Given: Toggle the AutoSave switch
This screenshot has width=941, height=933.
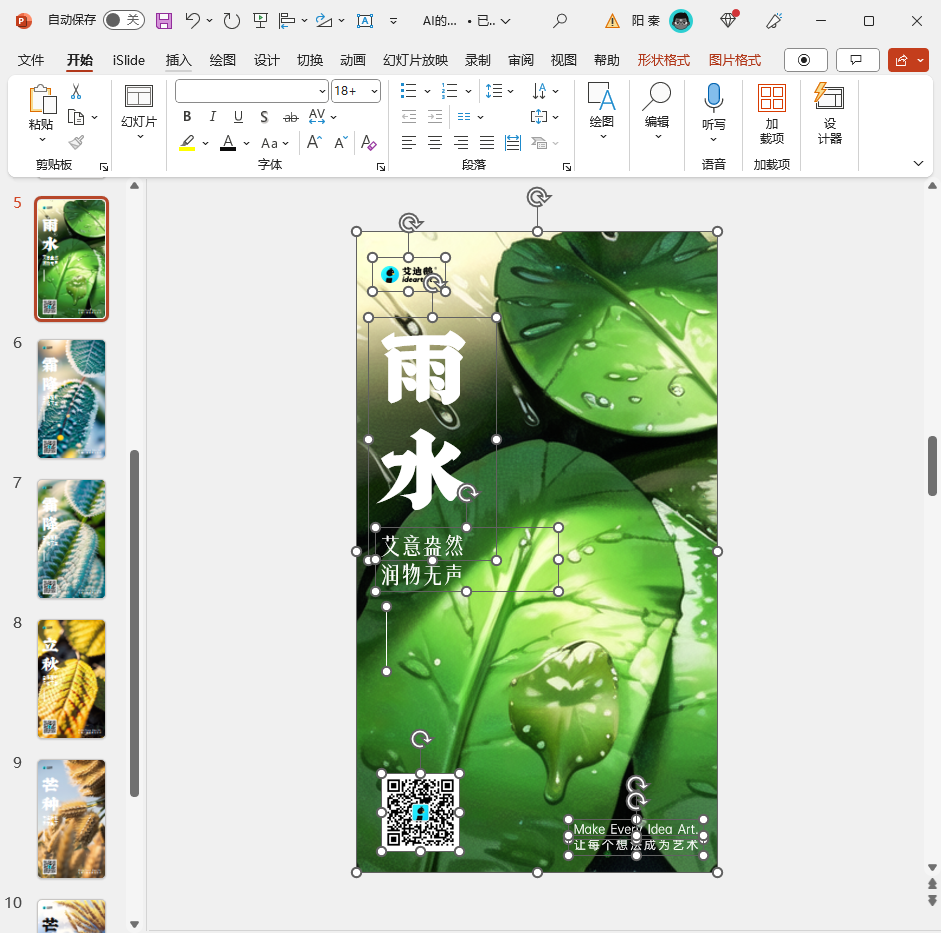Looking at the screenshot, I should pyautogui.click(x=123, y=20).
